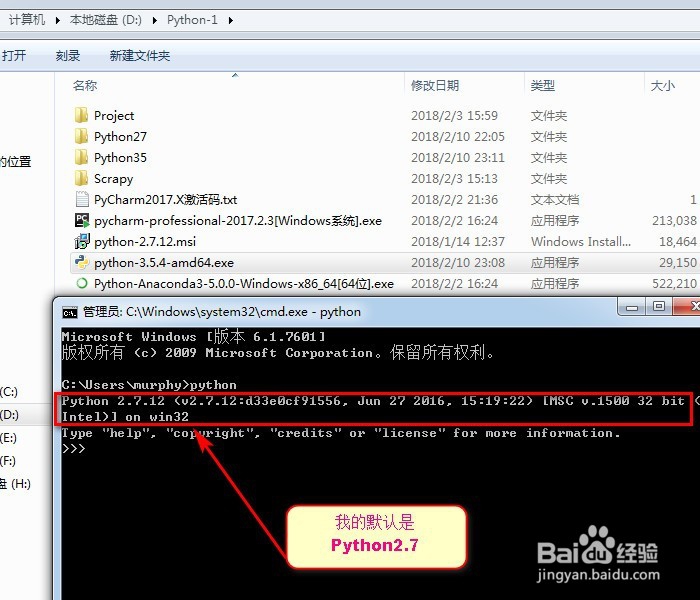Viewport: 700px width, 600px height.
Task: Sort files by 大小 column header
Action: coord(662,85)
